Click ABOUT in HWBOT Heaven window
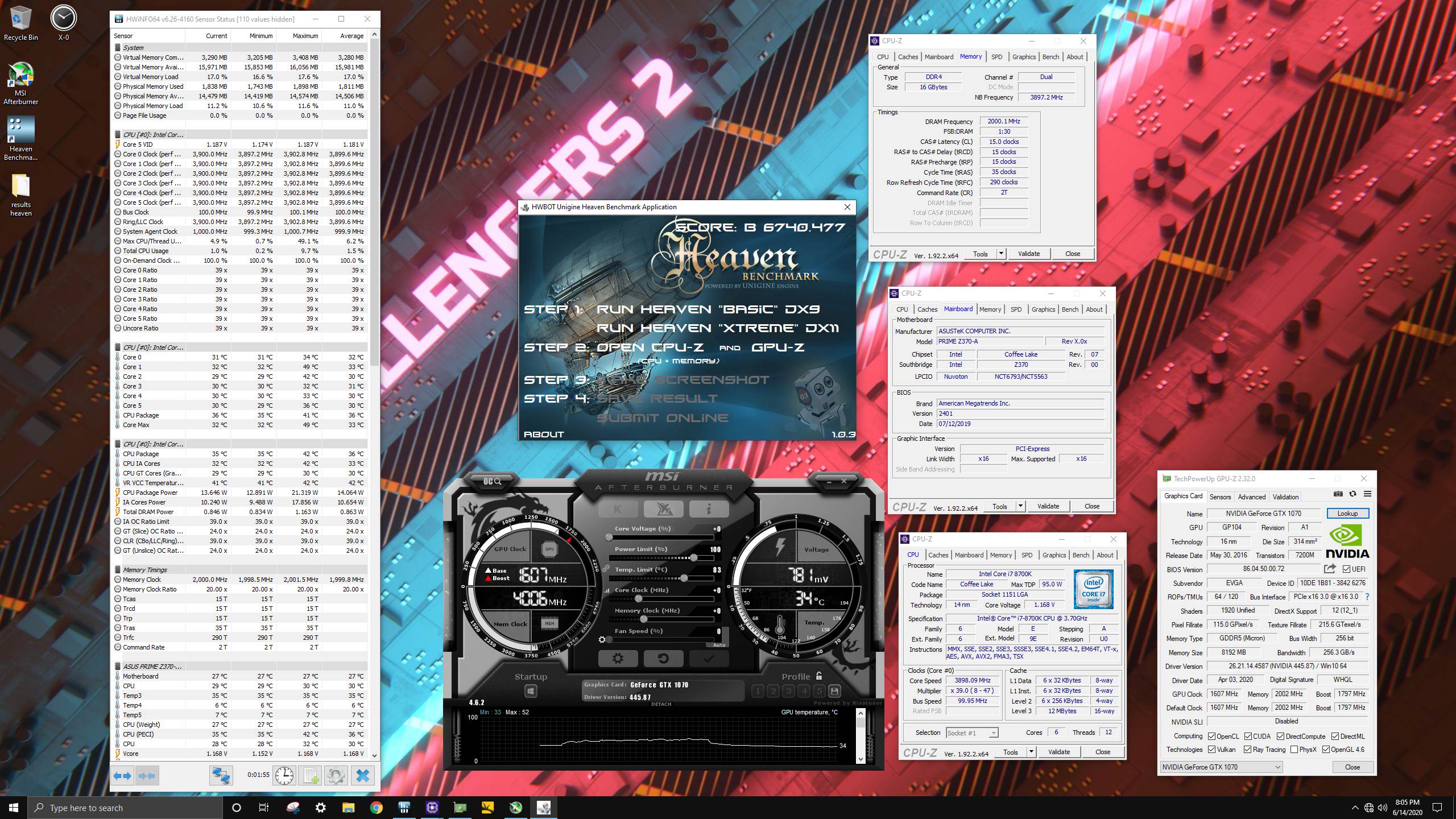 pyautogui.click(x=544, y=434)
